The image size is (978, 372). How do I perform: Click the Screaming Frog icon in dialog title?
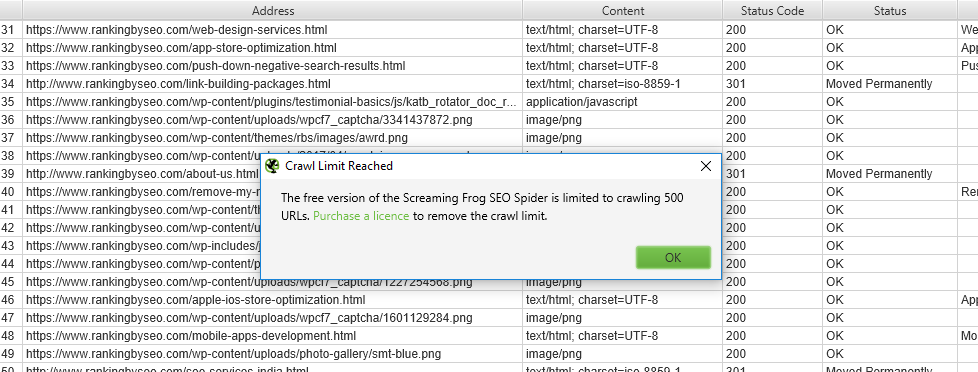(271, 166)
